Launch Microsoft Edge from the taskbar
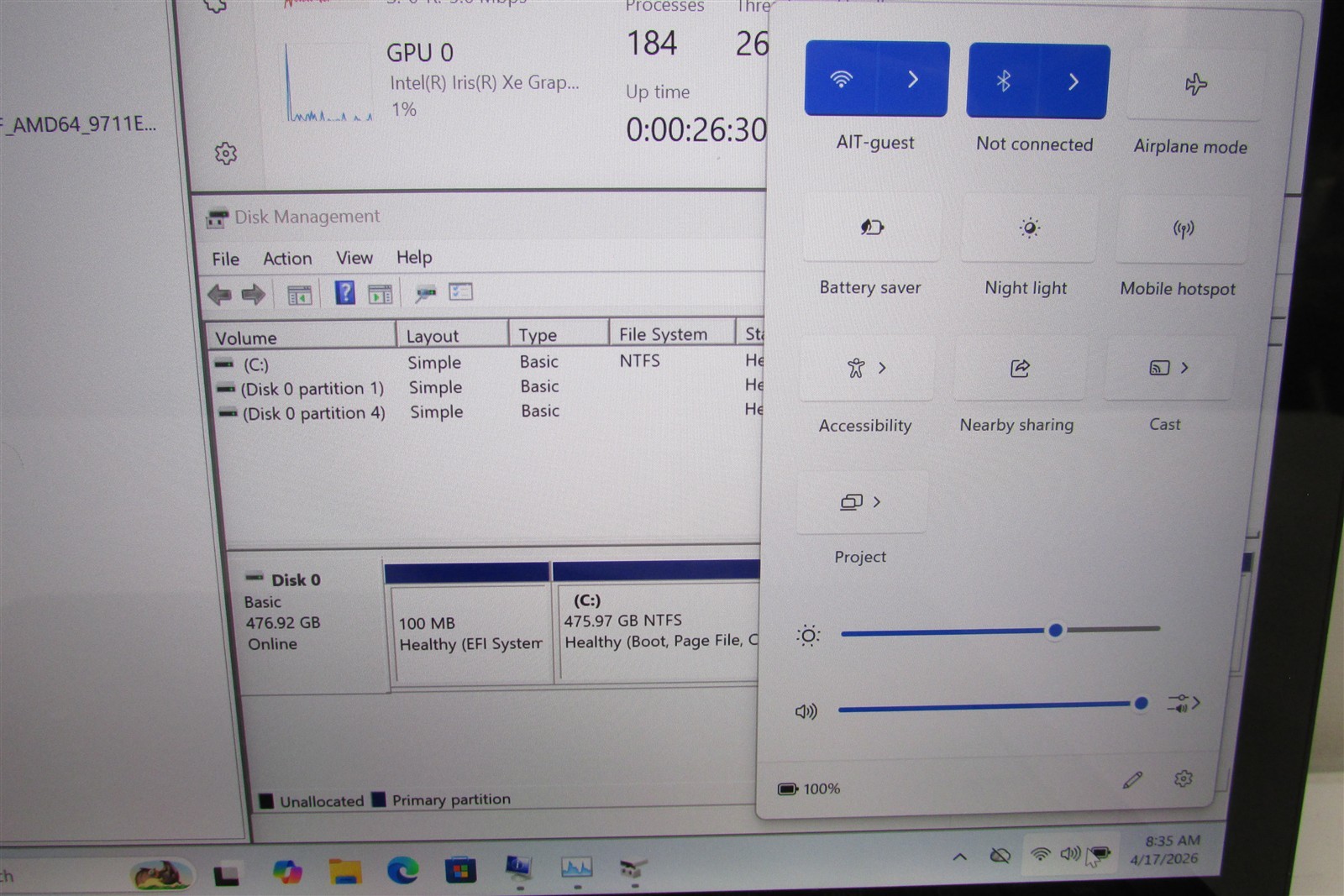The height and width of the screenshot is (896, 1344). (x=402, y=872)
